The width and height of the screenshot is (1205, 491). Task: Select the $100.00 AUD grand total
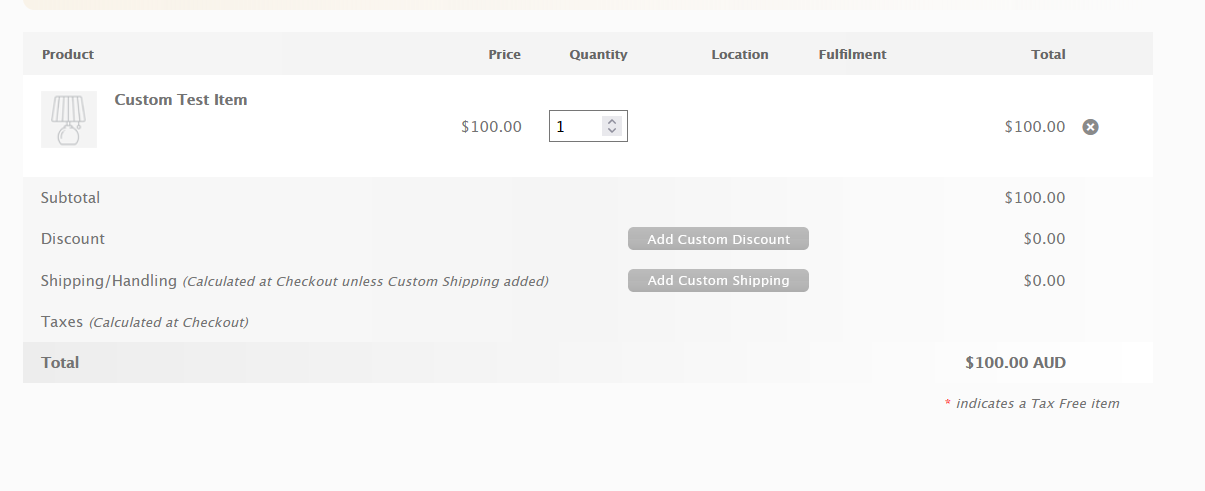[1015, 363]
